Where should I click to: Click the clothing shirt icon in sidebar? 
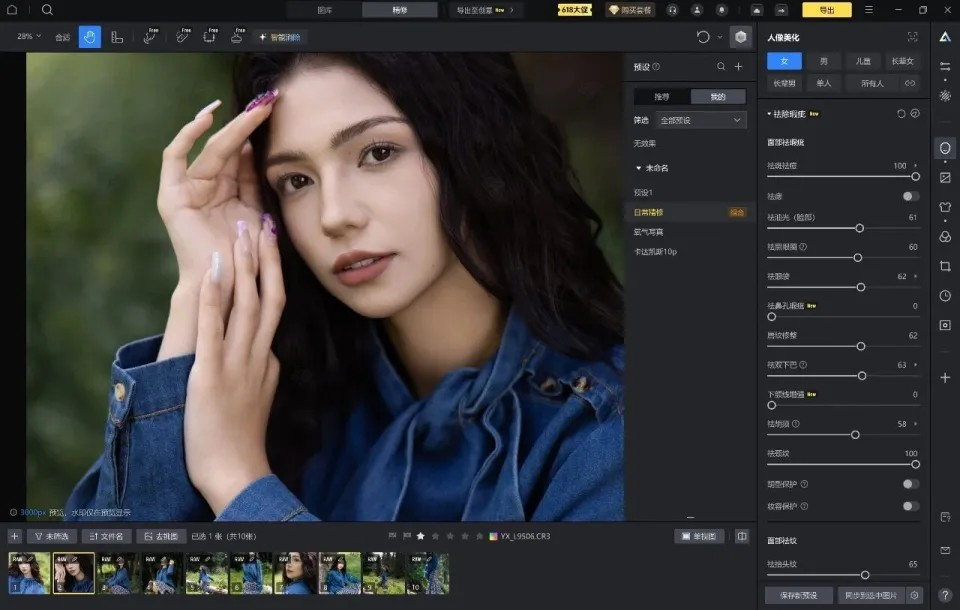[945, 208]
